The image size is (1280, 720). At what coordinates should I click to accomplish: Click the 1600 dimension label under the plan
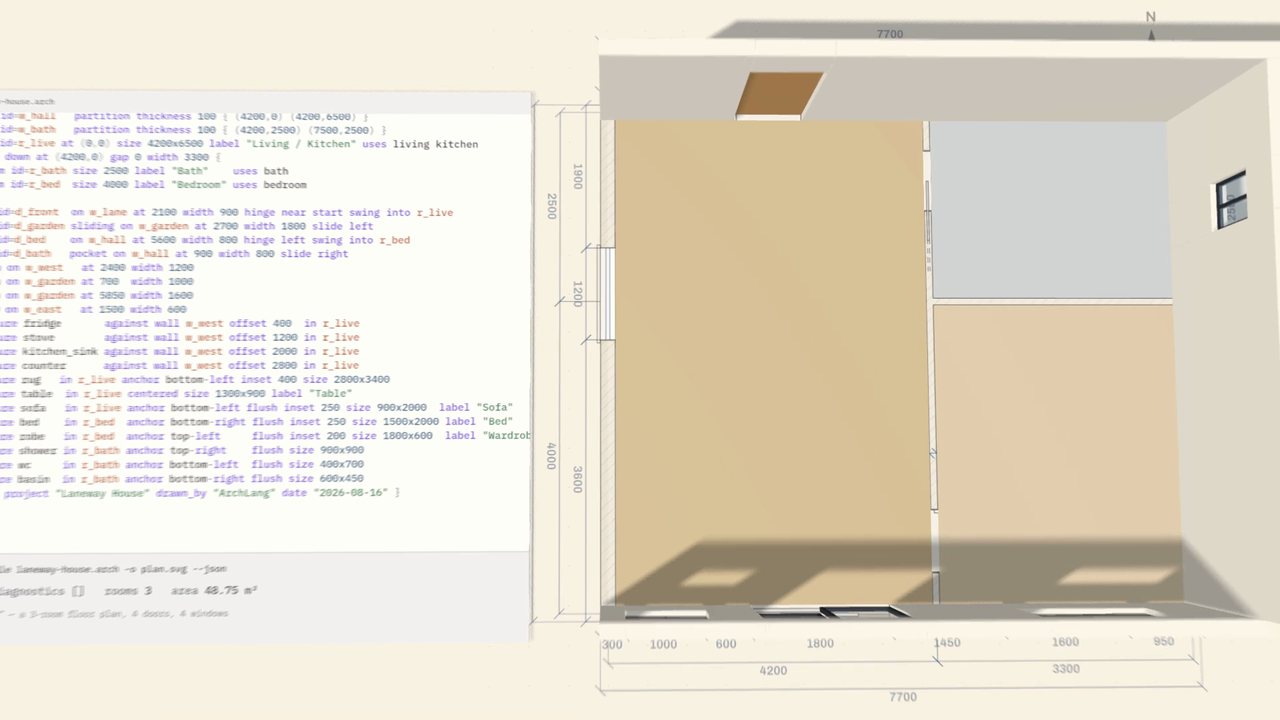click(x=1066, y=642)
